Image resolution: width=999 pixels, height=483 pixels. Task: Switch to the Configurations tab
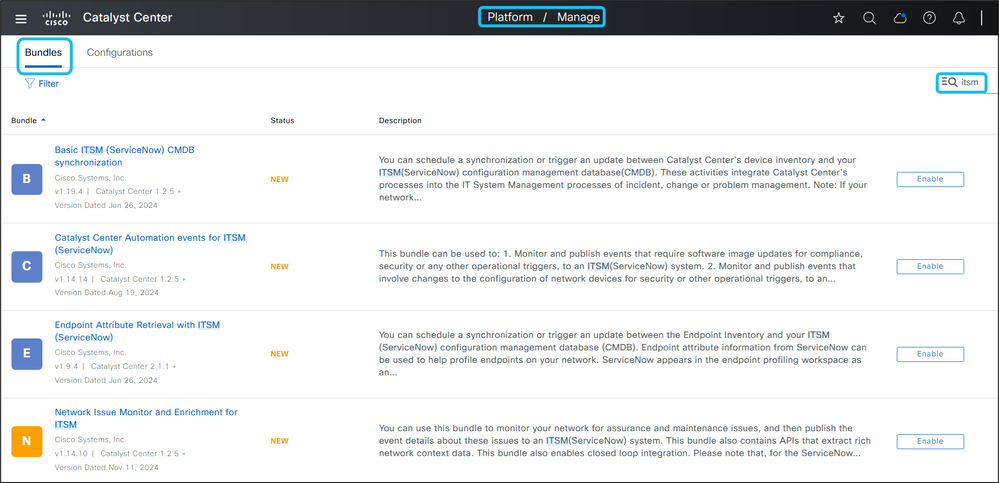point(120,52)
